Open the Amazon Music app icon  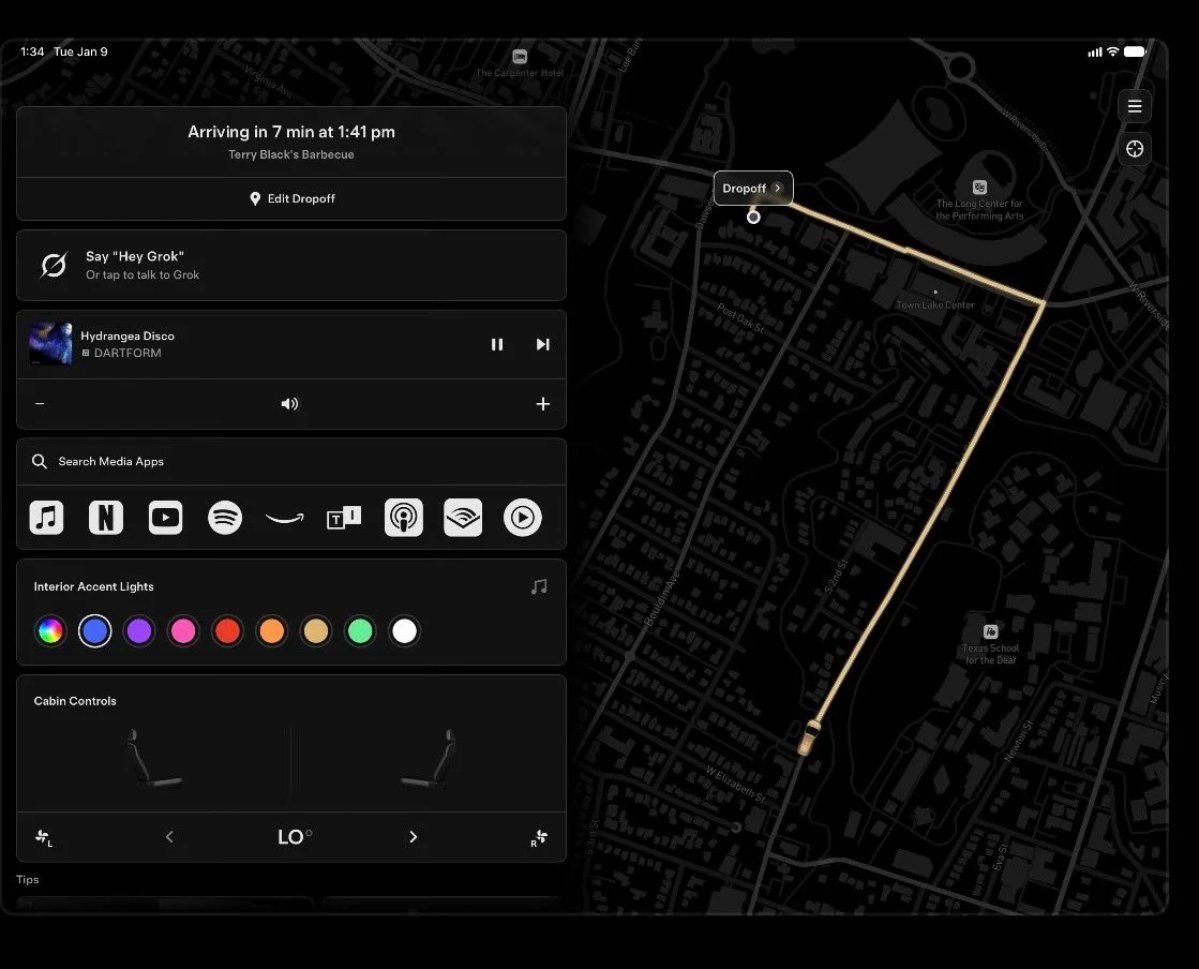[284, 519]
